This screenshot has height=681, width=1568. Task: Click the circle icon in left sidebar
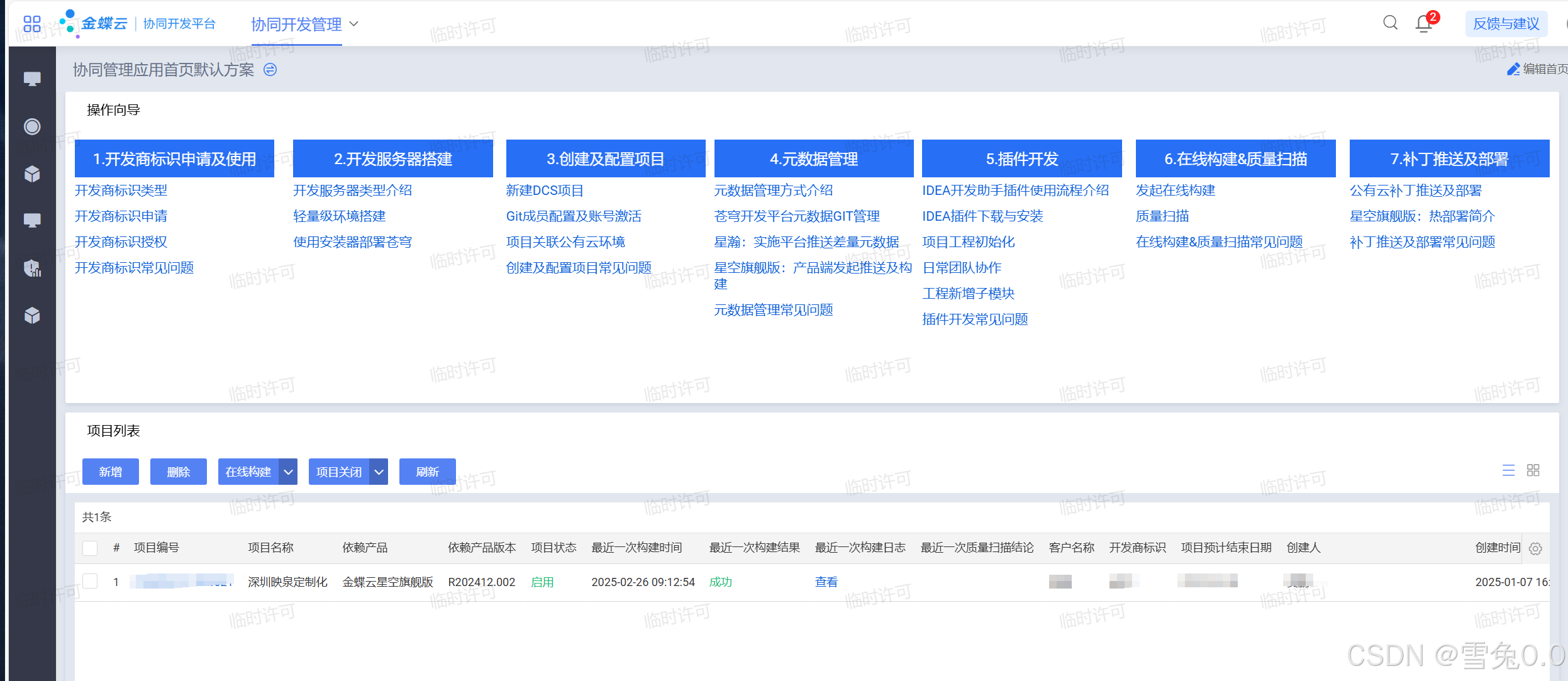click(32, 126)
